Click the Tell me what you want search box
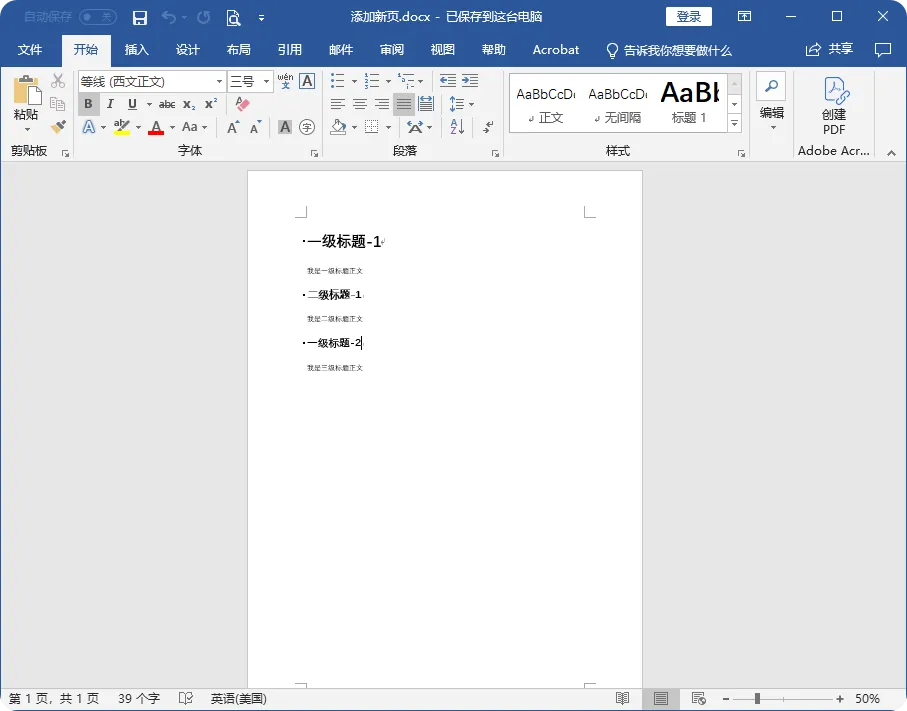Viewport: 907px width, 711px height. coord(669,50)
